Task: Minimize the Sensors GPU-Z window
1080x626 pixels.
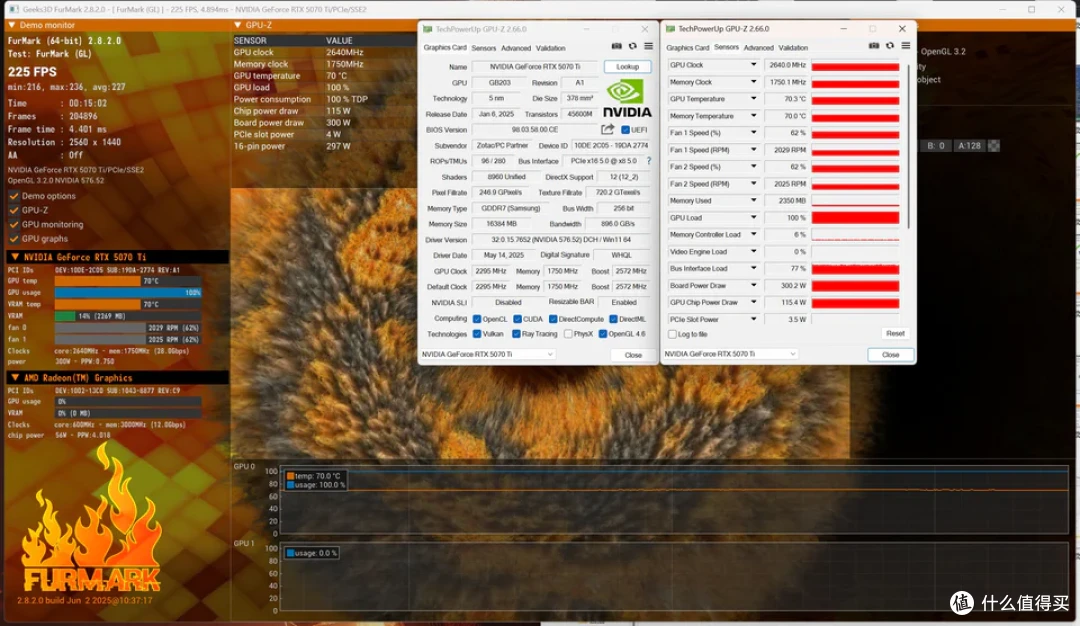Action: tap(844, 29)
